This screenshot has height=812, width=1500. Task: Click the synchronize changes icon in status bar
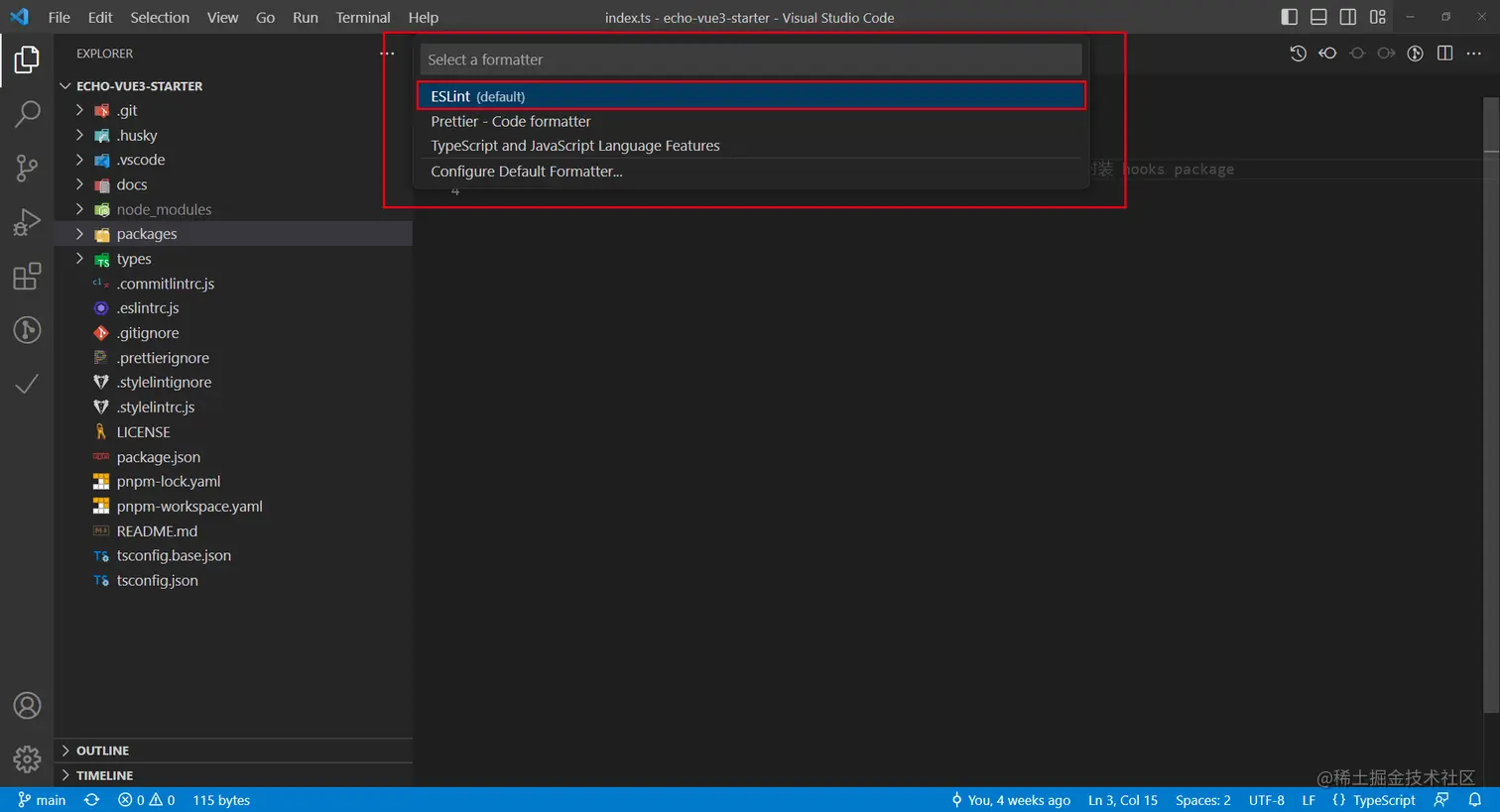[91, 800]
